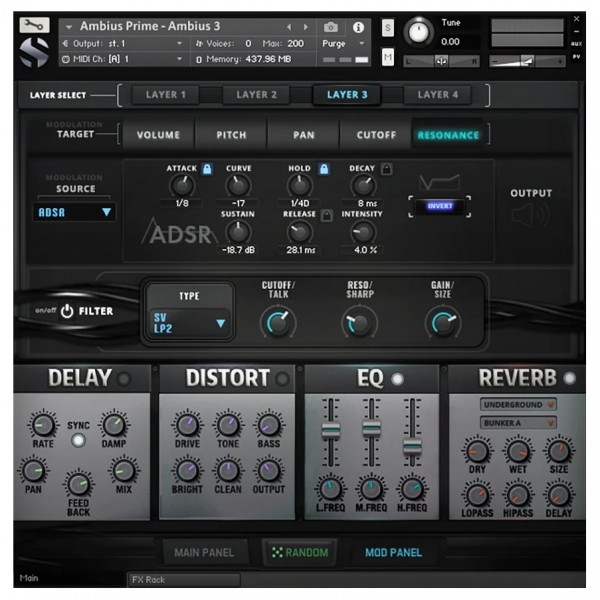This screenshot has height=600, width=600.
Task: Open the Output st. 1 dropdown
Action: click(x=124, y=44)
